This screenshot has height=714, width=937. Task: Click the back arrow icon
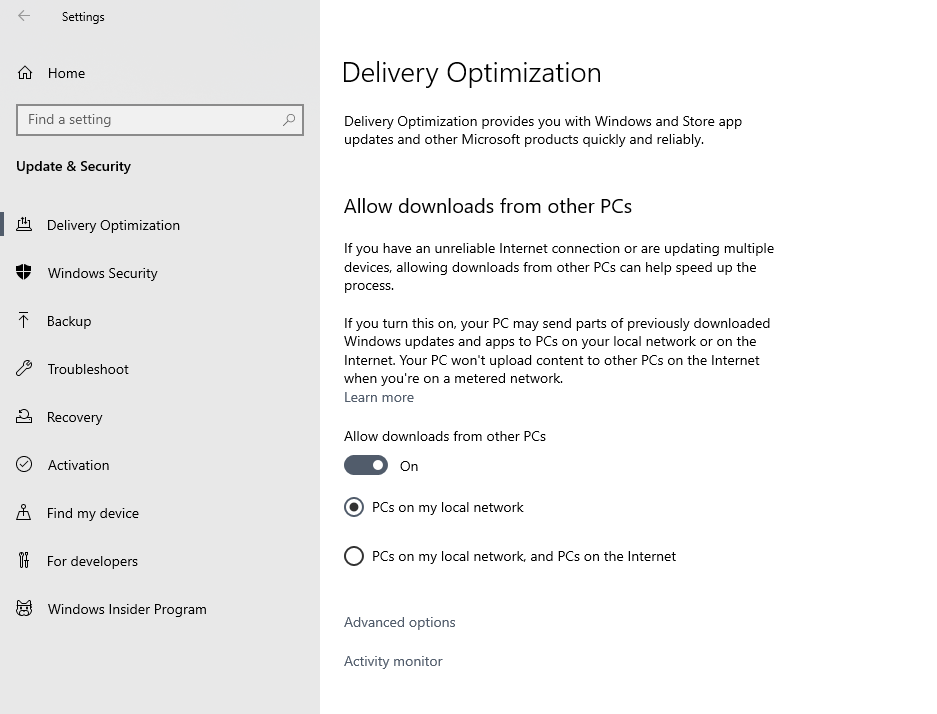[x=24, y=16]
